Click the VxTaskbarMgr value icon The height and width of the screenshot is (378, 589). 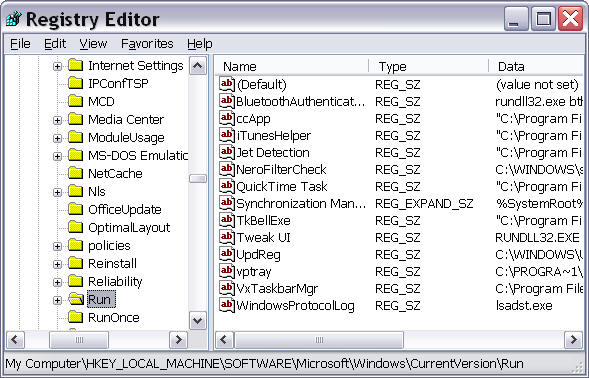[227, 288]
